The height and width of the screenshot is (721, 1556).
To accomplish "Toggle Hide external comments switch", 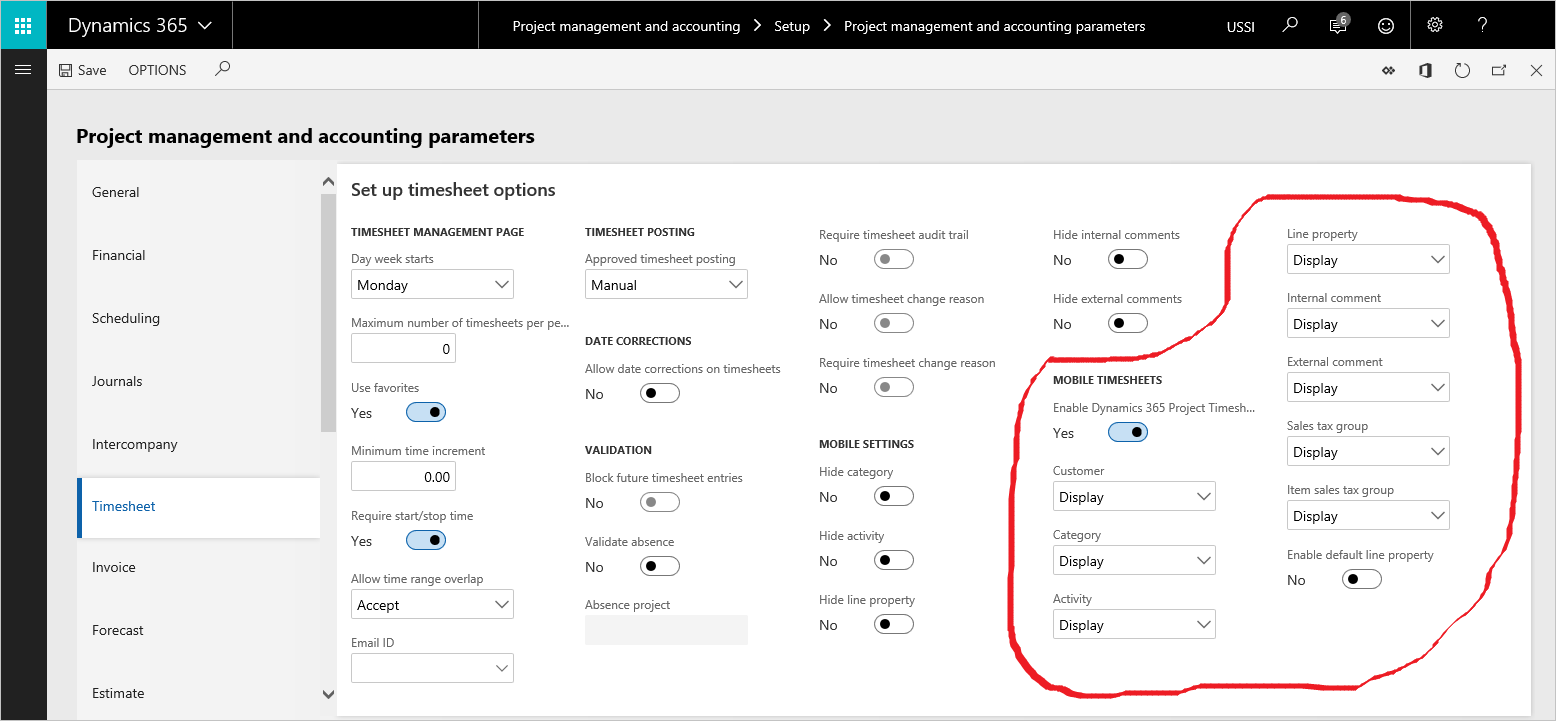I will (x=1128, y=323).
